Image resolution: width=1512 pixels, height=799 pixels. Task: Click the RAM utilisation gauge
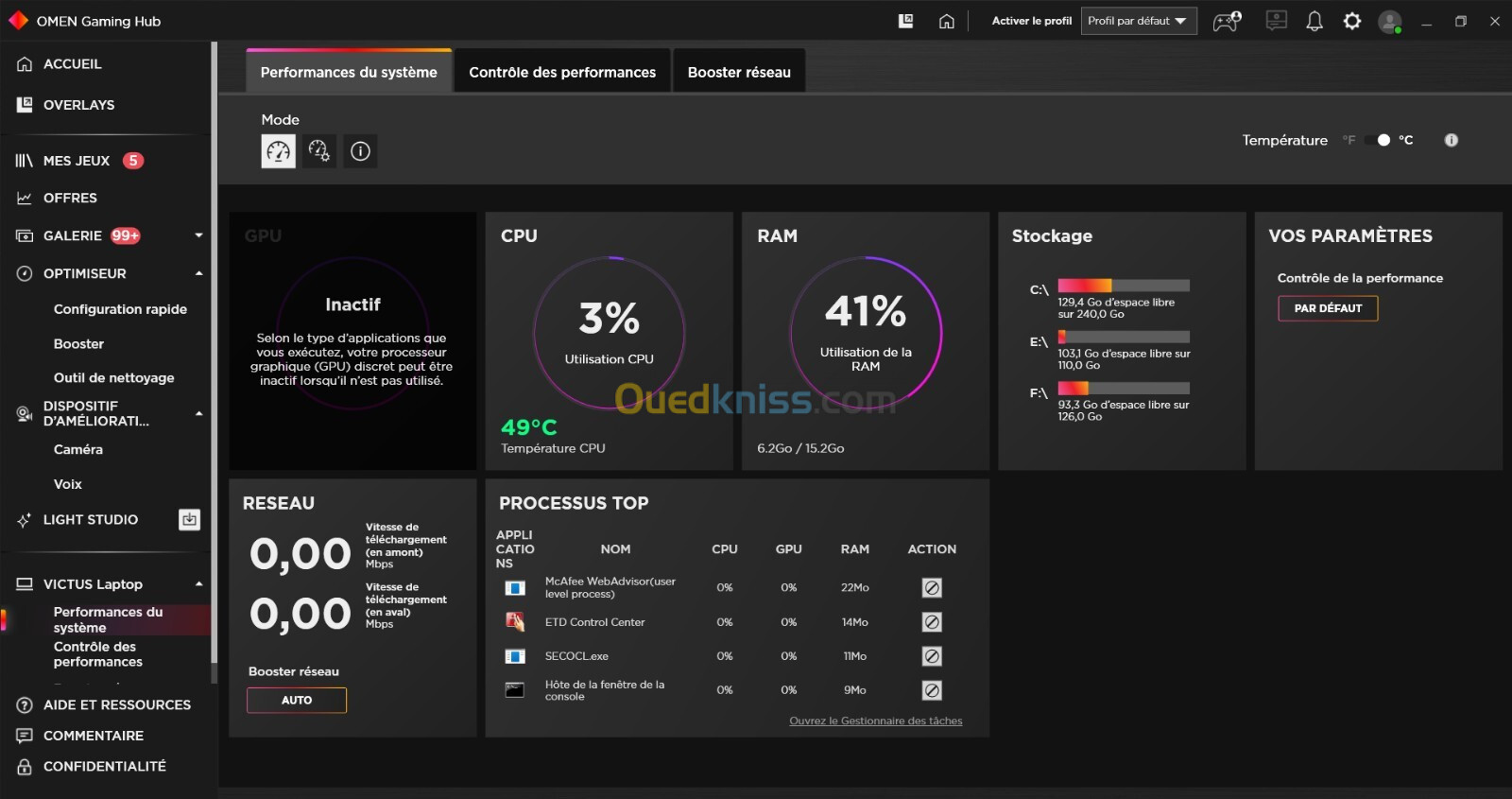click(866, 333)
